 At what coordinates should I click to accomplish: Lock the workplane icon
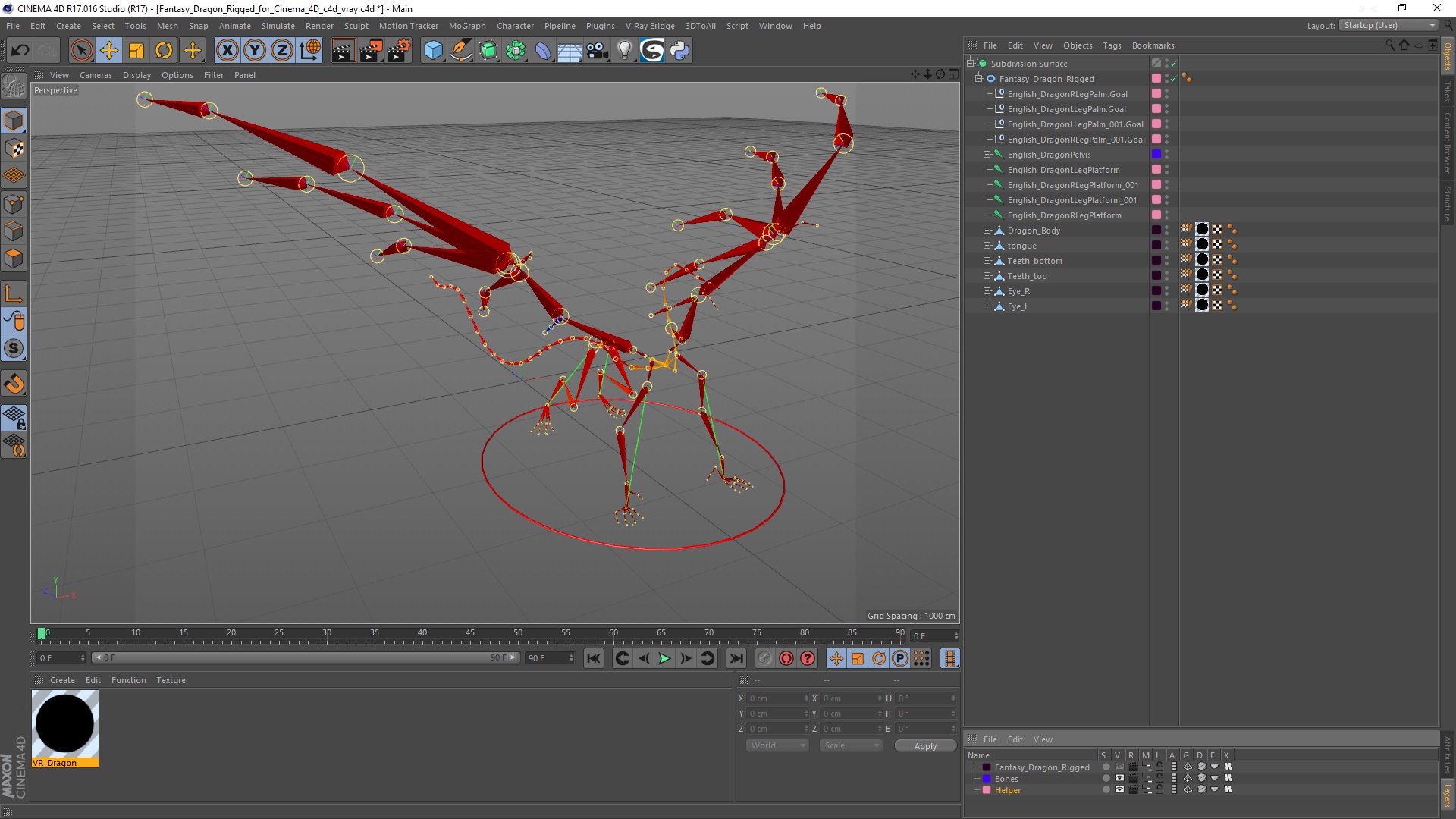(x=14, y=416)
